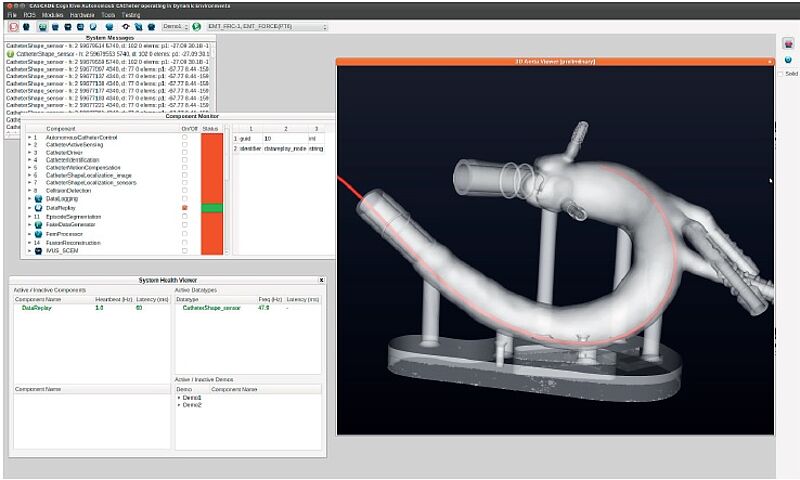Close the System Health Viewer panel
This screenshot has width=800, height=480.
tap(321, 281)
